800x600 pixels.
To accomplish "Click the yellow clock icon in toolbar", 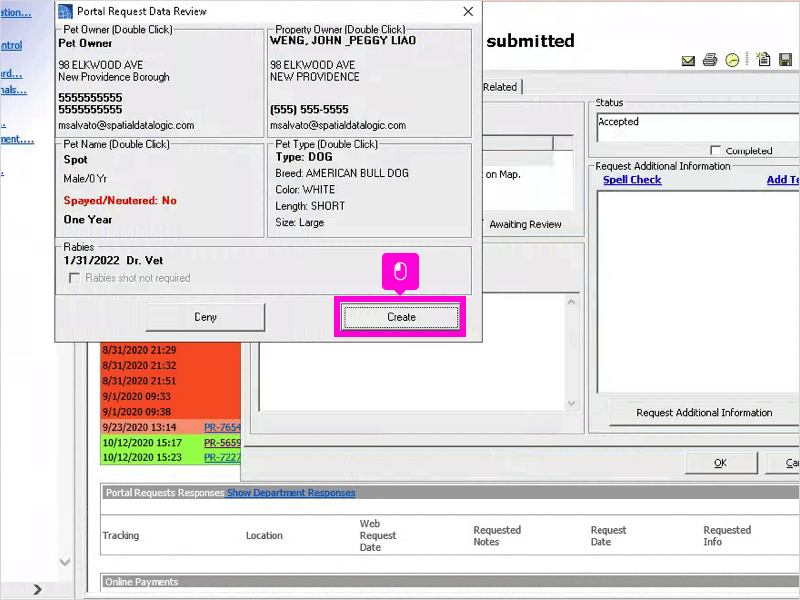I will [732, 60].
